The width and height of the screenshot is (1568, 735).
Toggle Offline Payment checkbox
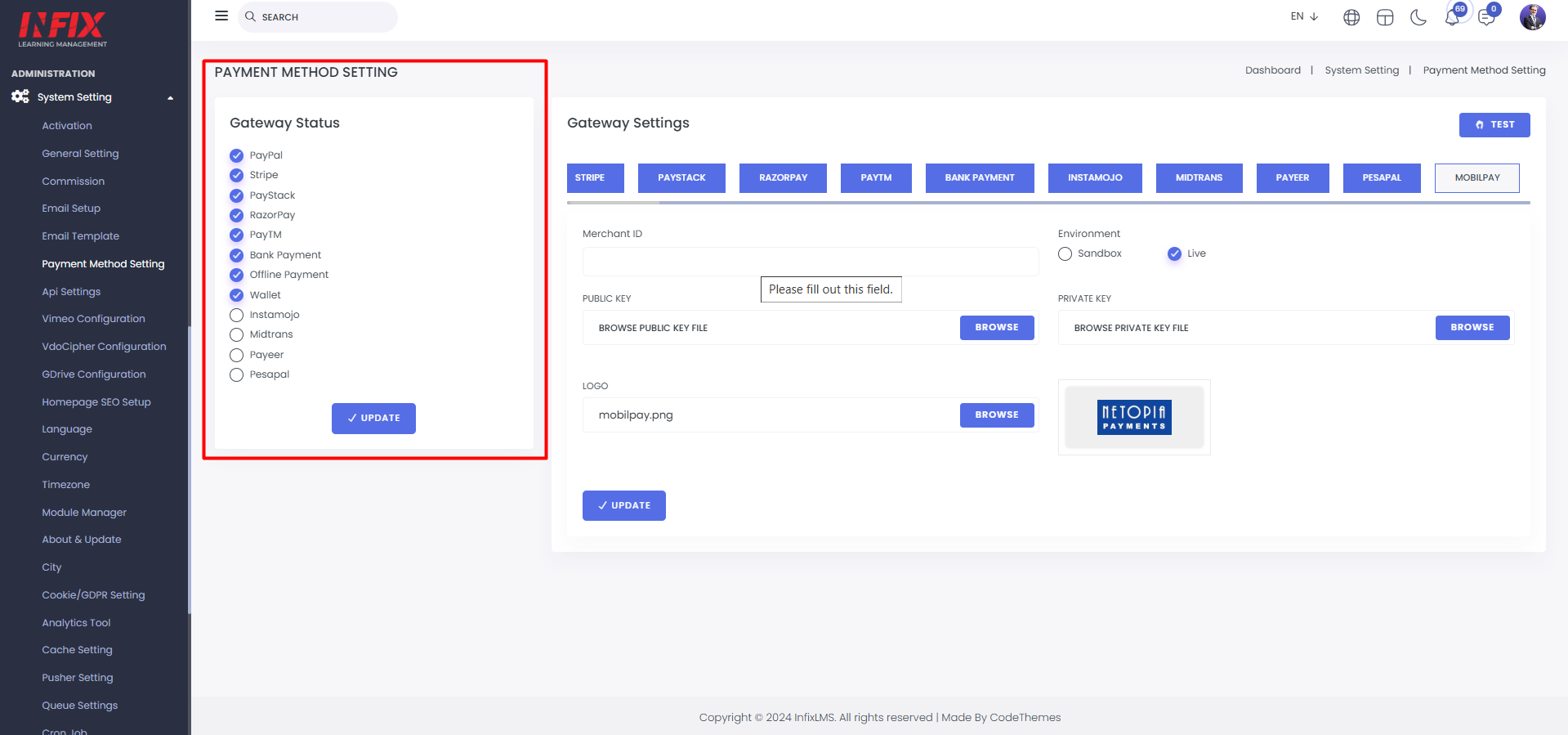[236, 275]
